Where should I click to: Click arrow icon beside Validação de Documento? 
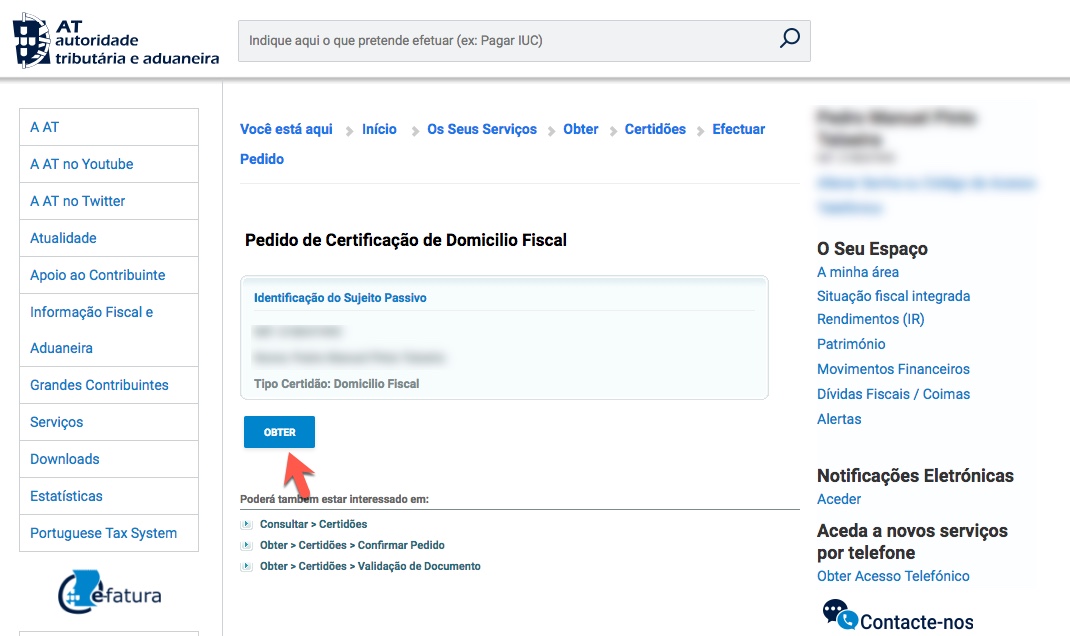[246, 566]
